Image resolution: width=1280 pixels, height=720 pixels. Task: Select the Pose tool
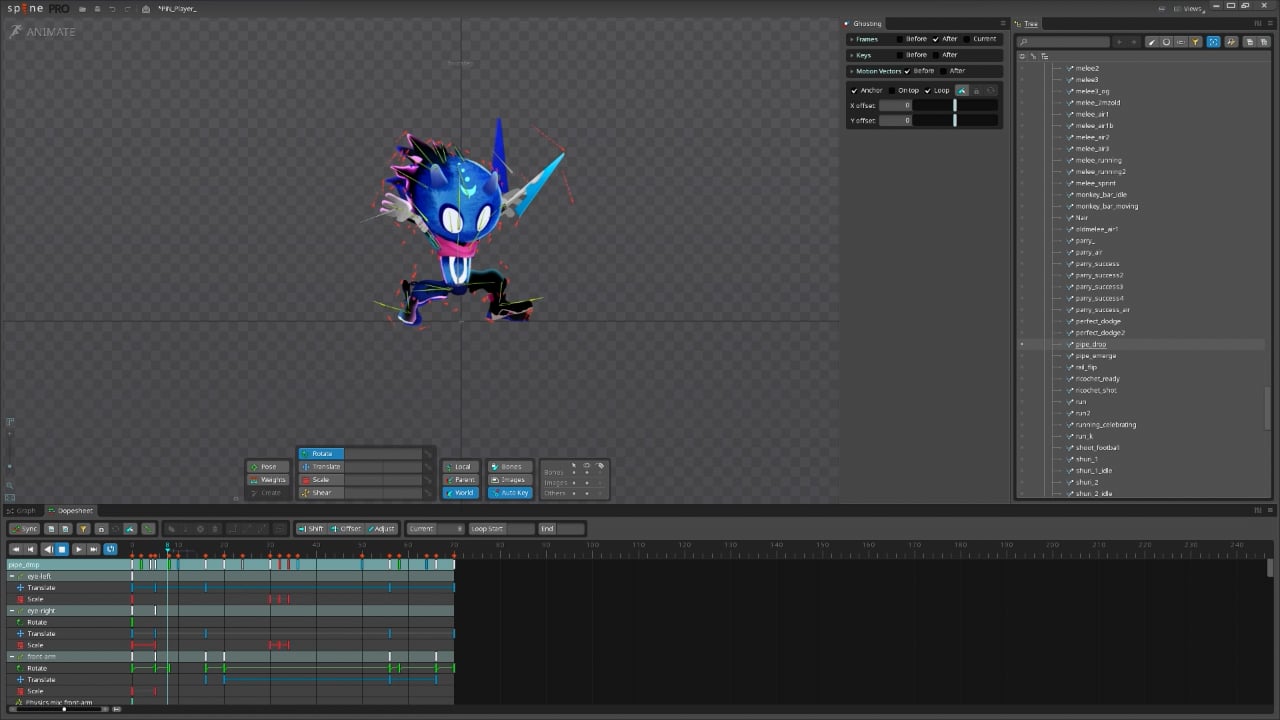tap(267, 467)
